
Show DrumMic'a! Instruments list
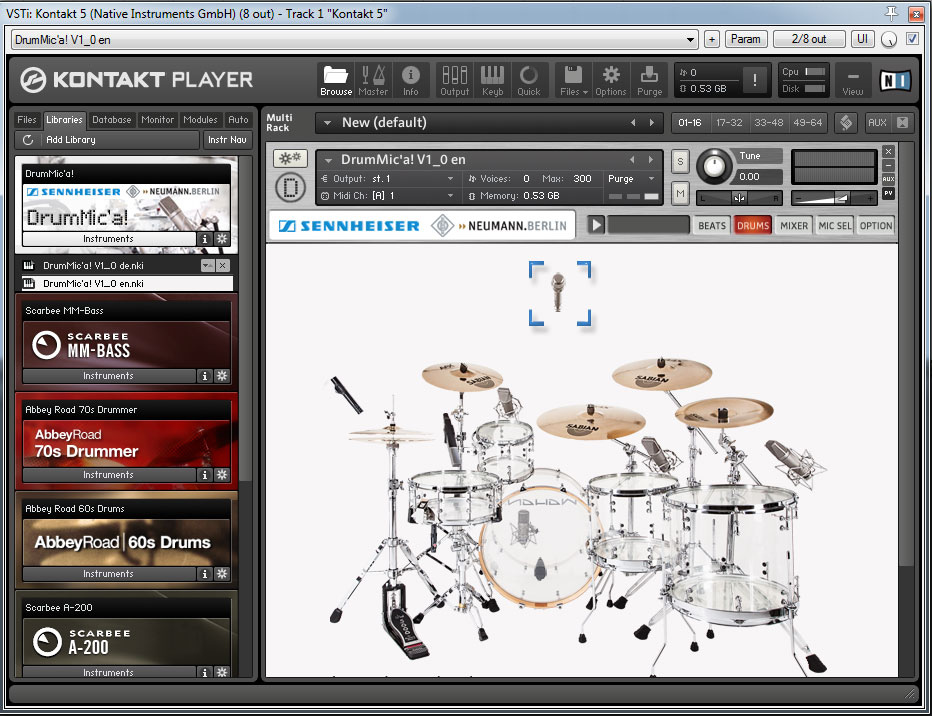coord(109,239)
